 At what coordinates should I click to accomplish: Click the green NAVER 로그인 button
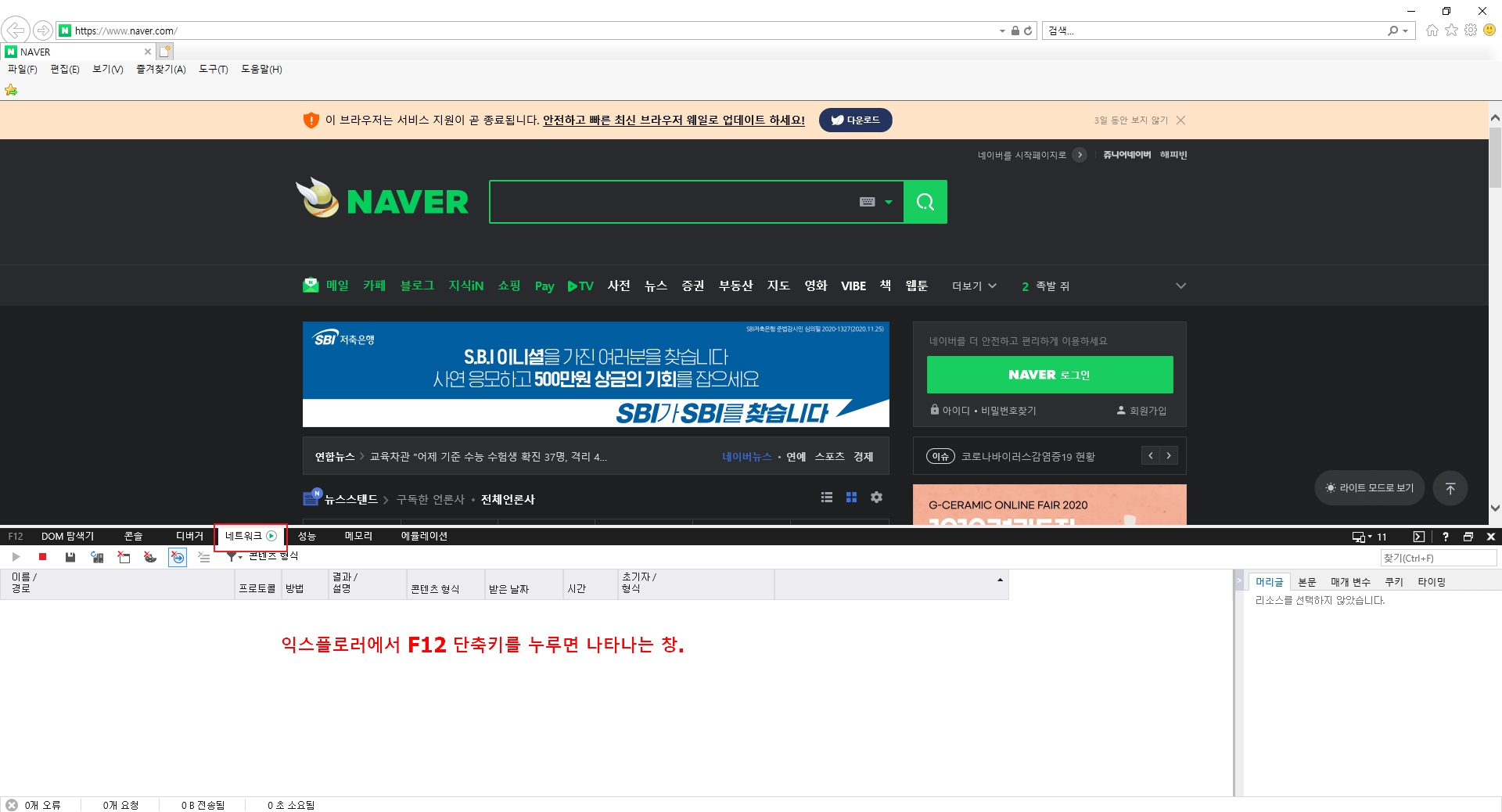[x=1050, y=375]
